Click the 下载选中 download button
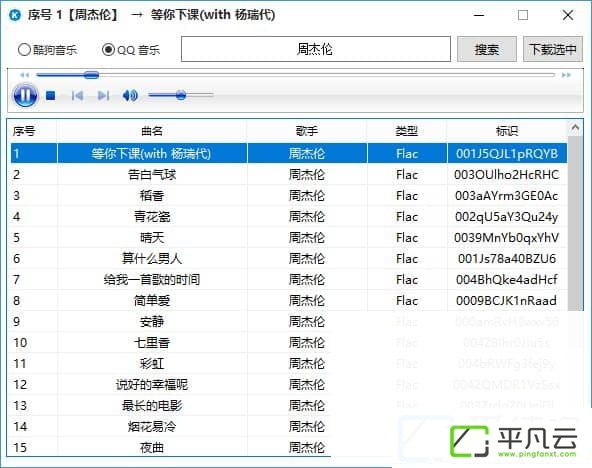 (x=553, y=49)
